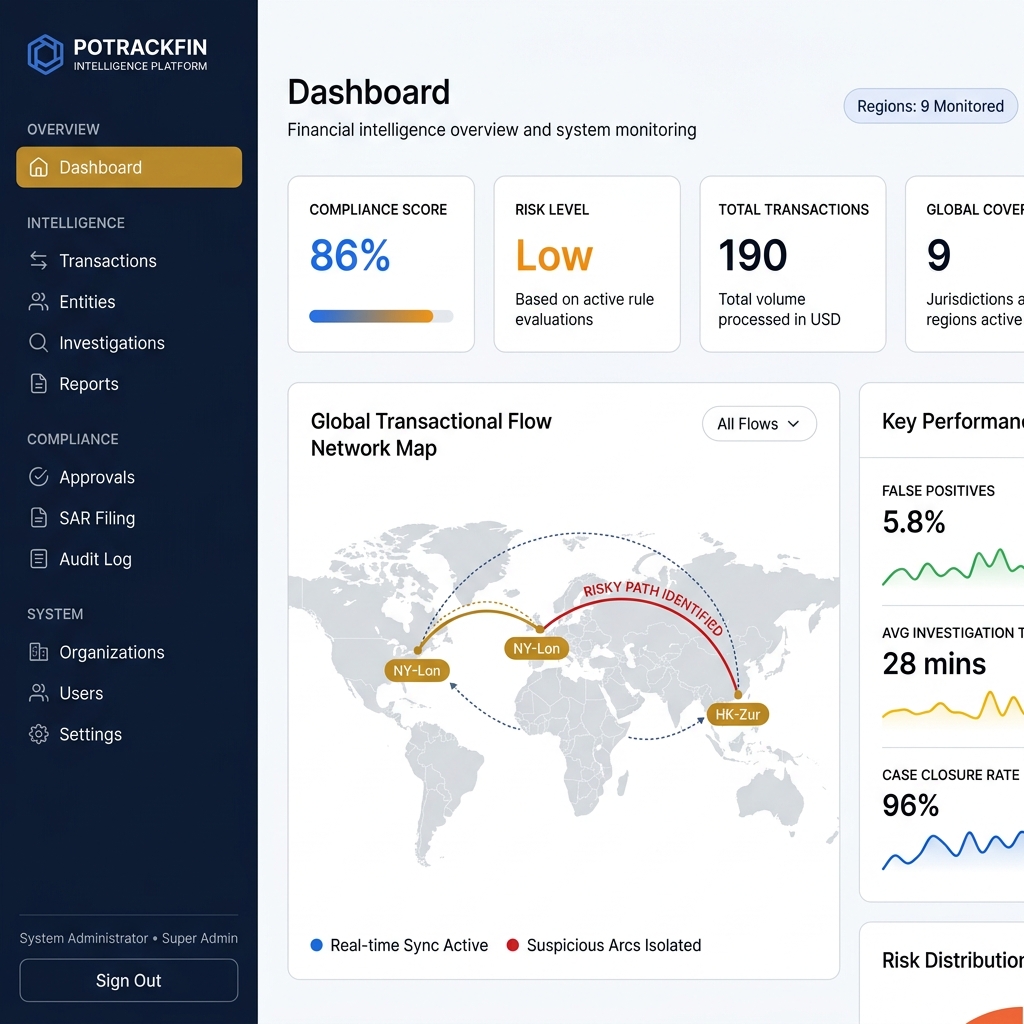This screenshot has width=1024, height=1024.
Task: Open the Risk Level card
Action: pos(587,264)
